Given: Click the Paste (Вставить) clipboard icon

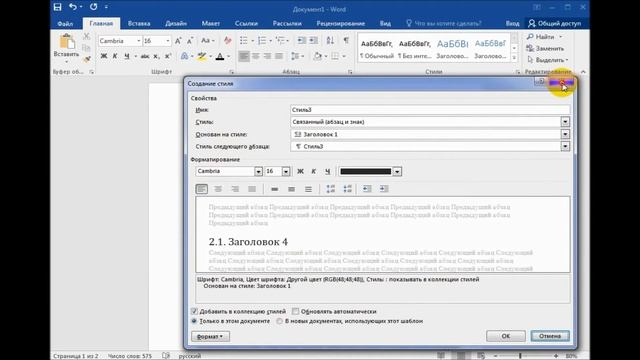Looking at the screenshot, I should (67, 42).
